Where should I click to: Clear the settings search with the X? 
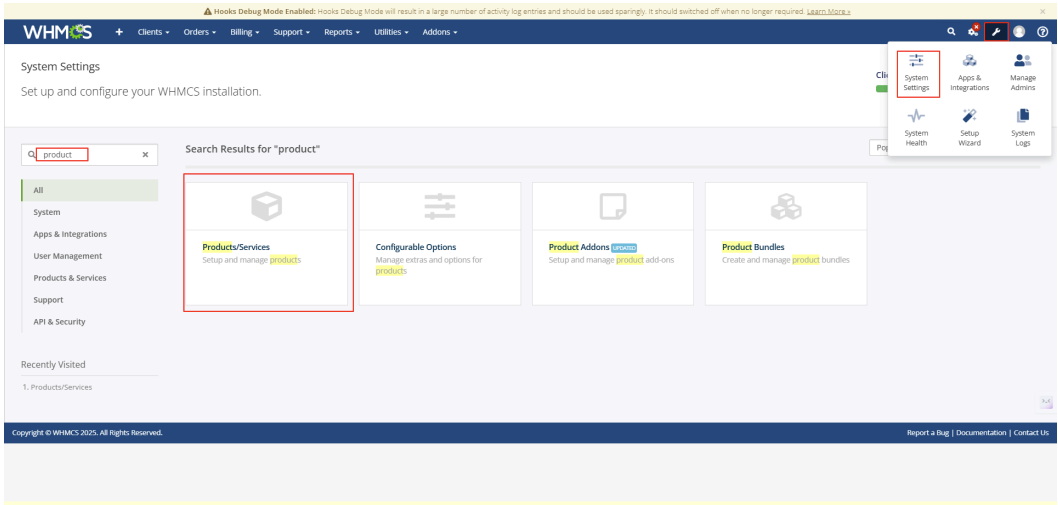pos(145,155)
